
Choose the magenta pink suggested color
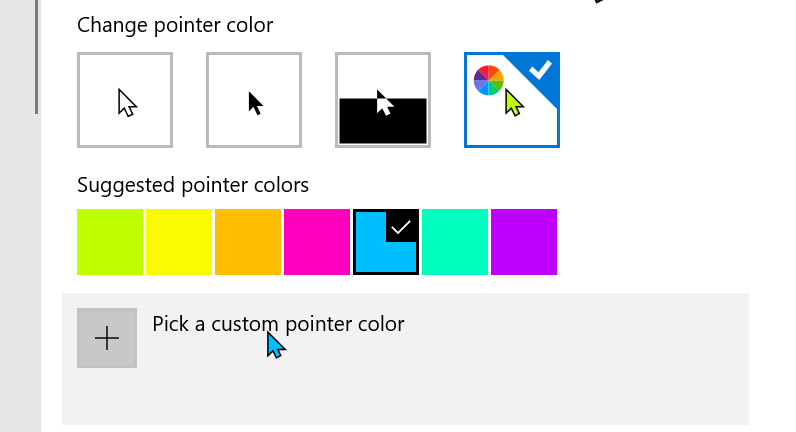317,242
